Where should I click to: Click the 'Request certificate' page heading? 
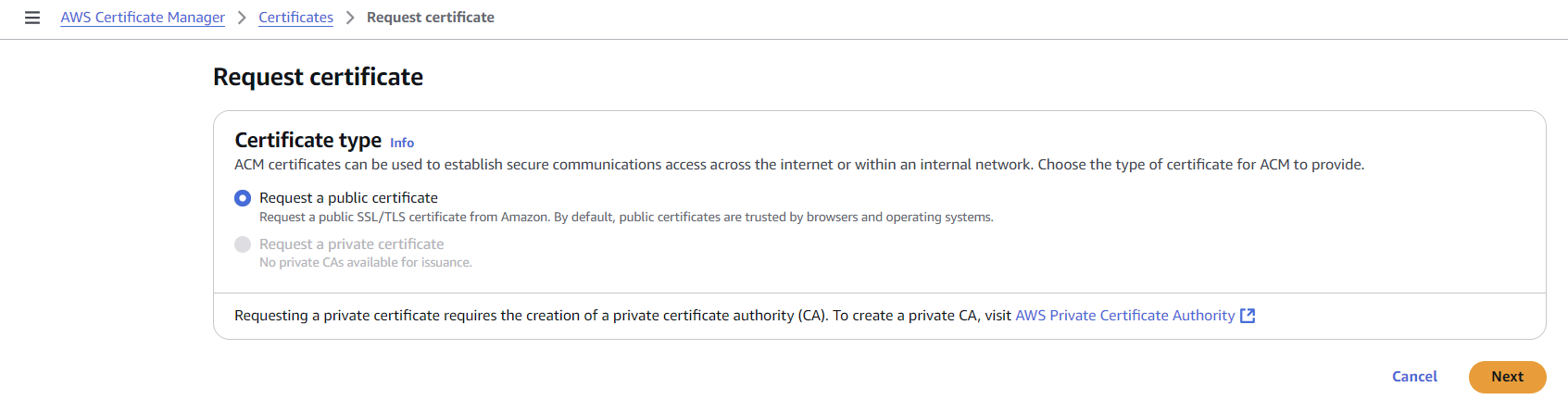[x=318, y=77]
